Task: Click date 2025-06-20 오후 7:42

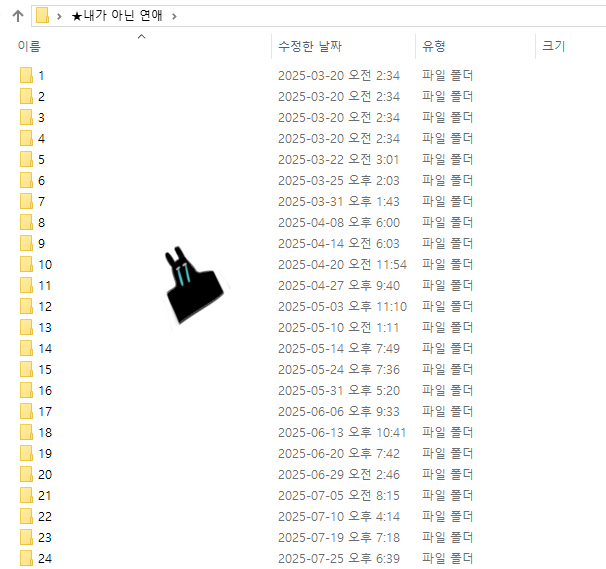Action: tap(339, 453)
